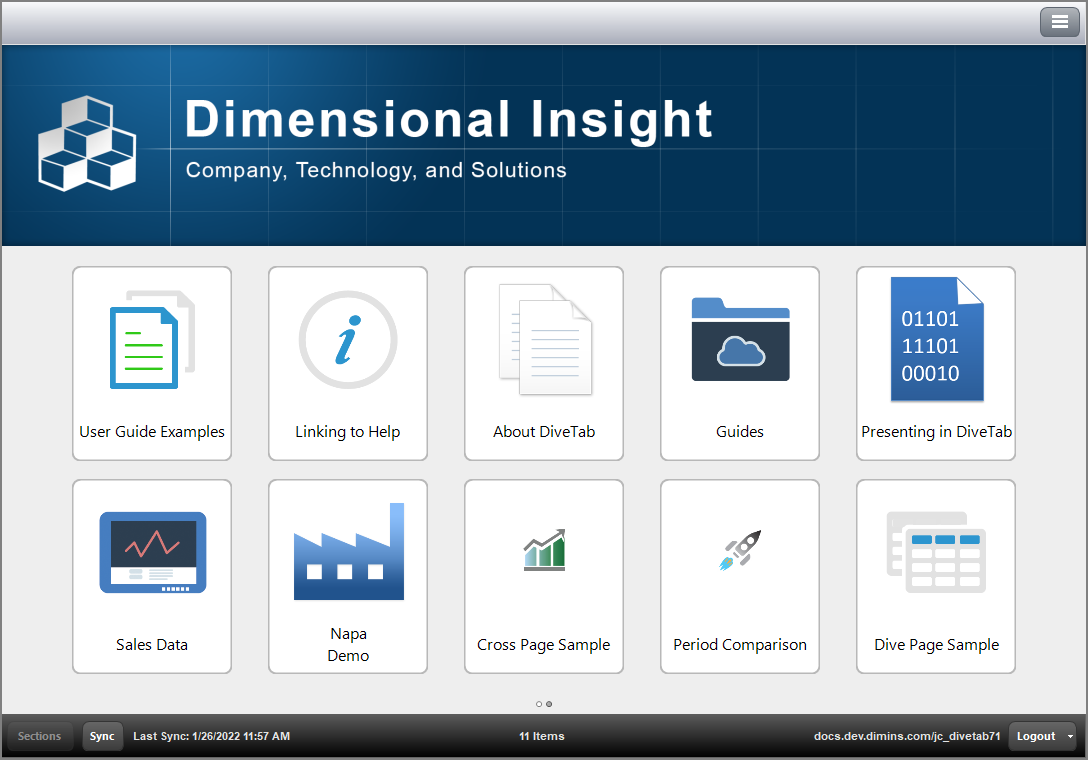
Task: Select the Linking to Help info icon
Action: (347, 338)
